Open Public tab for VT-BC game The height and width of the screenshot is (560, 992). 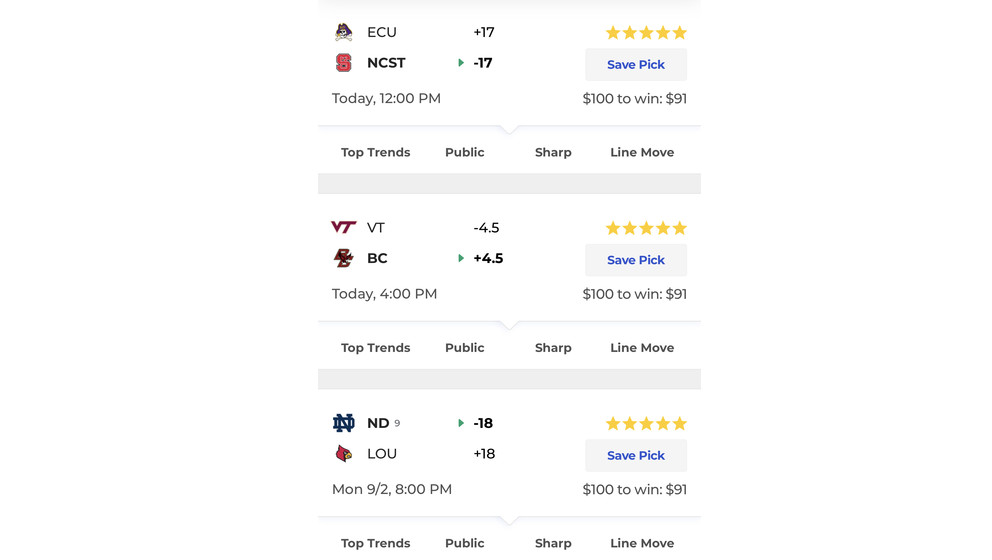point(464,348)
